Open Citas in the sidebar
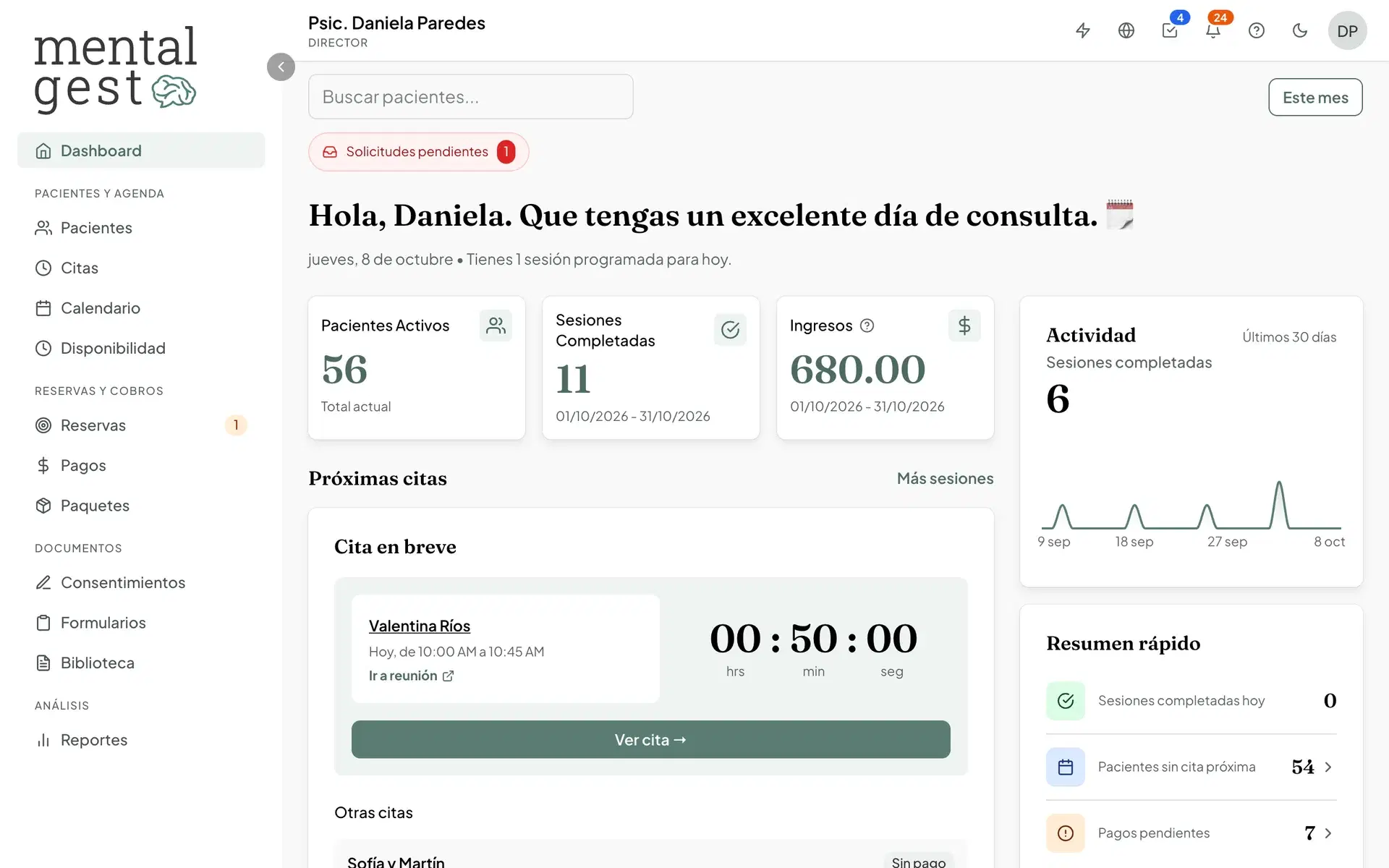Image resolution: width=1389 pixels, height=868 pixels. pos(141,268)
